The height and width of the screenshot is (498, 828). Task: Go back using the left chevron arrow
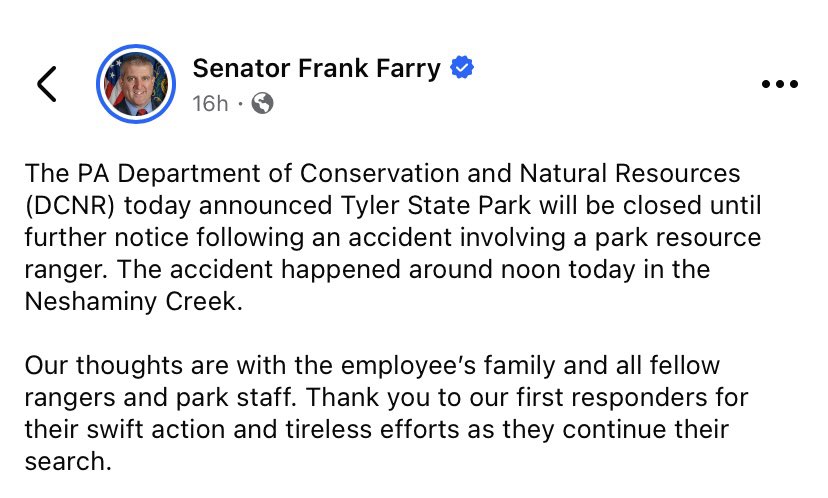tap(46, 84)
